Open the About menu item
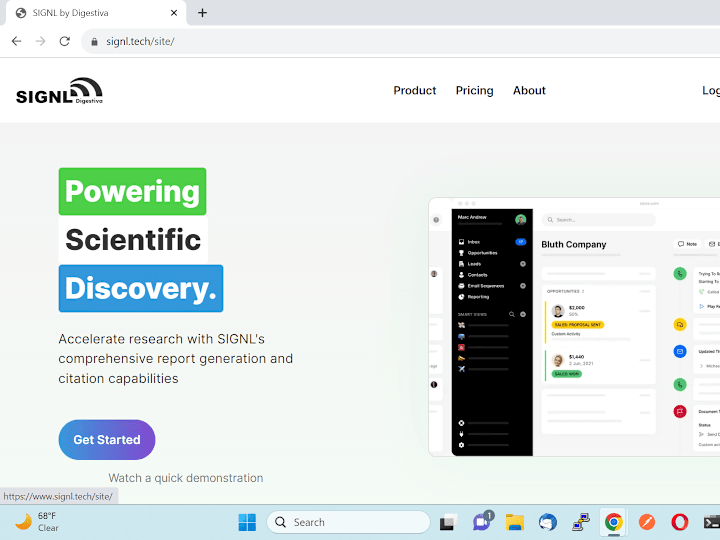The image size is (720, 540). [x=529, y=90]
